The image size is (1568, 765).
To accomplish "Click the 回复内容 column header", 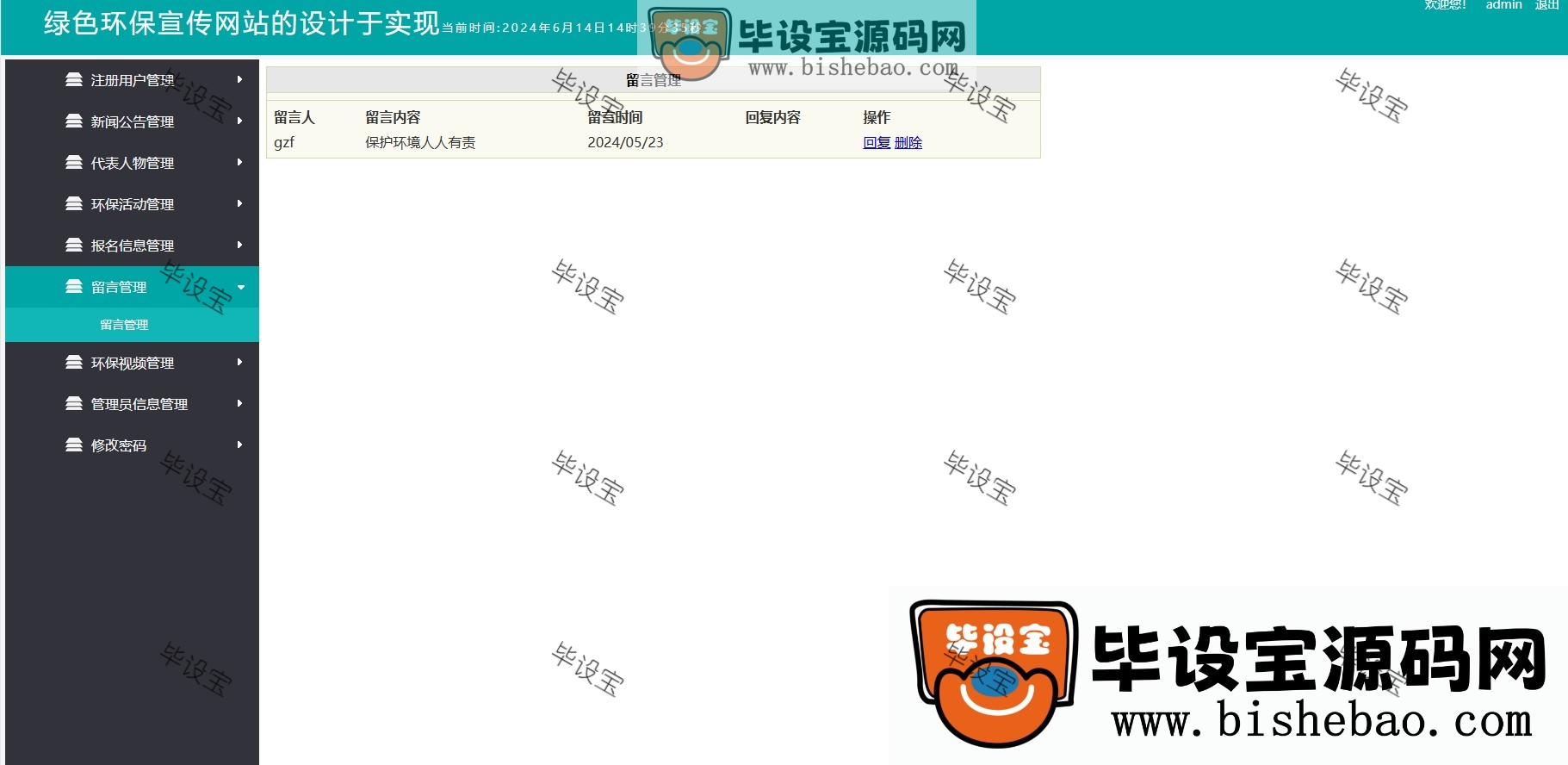I will [772, 117].
